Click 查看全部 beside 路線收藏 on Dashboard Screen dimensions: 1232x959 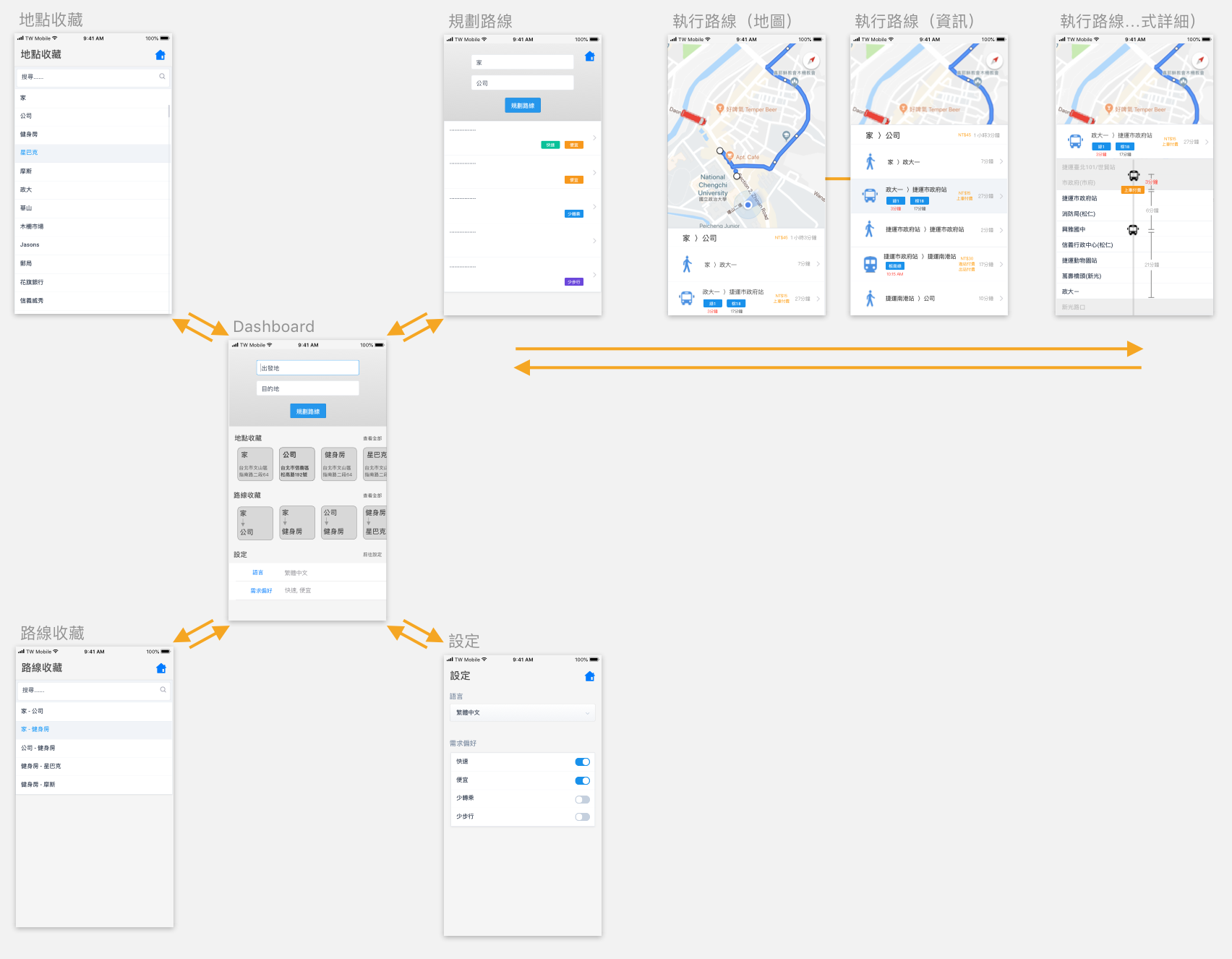tap(372, 495)
